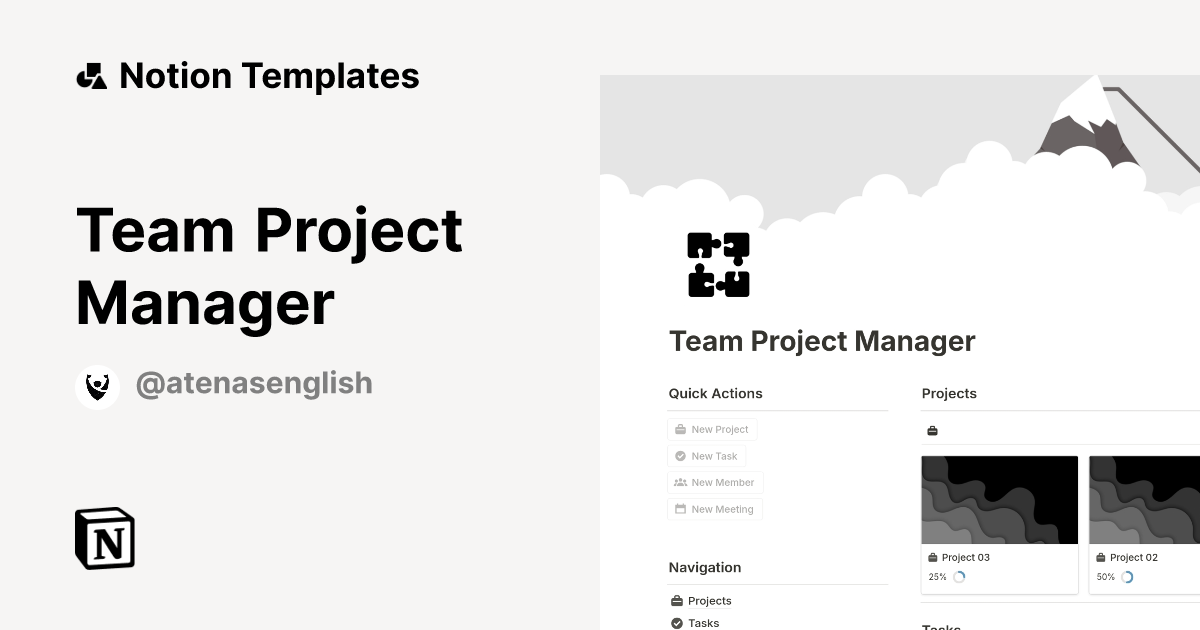This screenshot has width=1200, height=630.
Task: Open the New Meeting quick action
Action: coord(714,509)
